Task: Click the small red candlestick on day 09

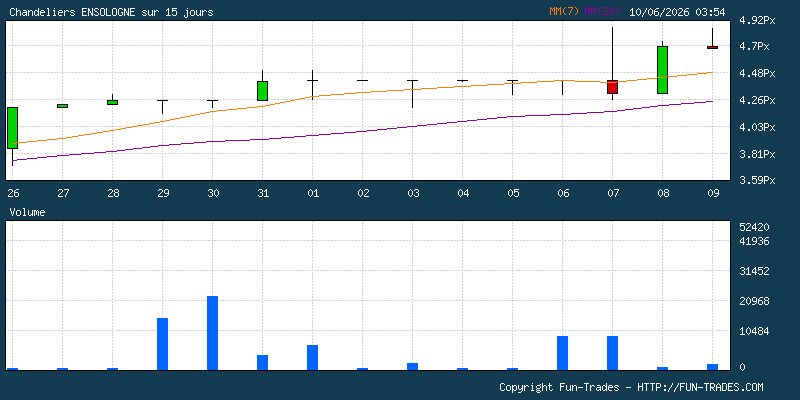Action: 712,47
